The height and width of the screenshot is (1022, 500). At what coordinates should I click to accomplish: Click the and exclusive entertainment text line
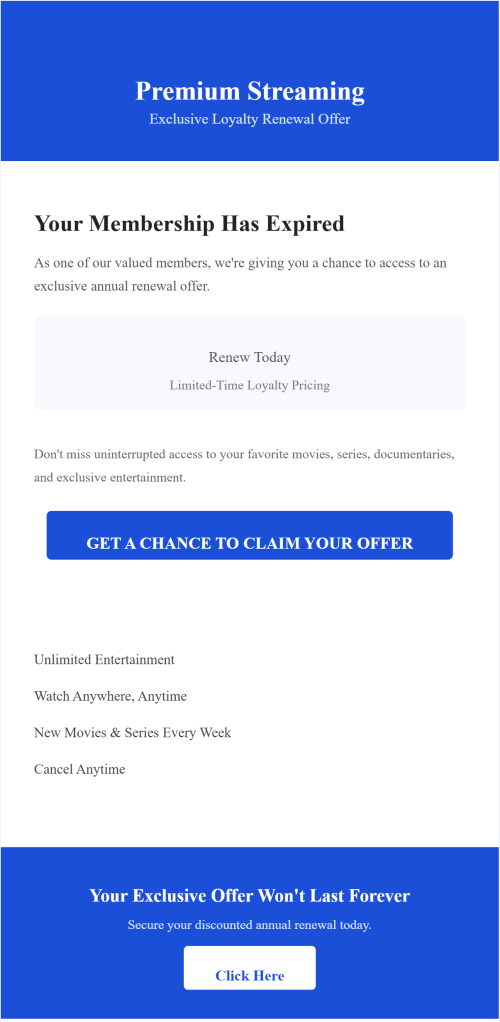(x=110, y=478)
